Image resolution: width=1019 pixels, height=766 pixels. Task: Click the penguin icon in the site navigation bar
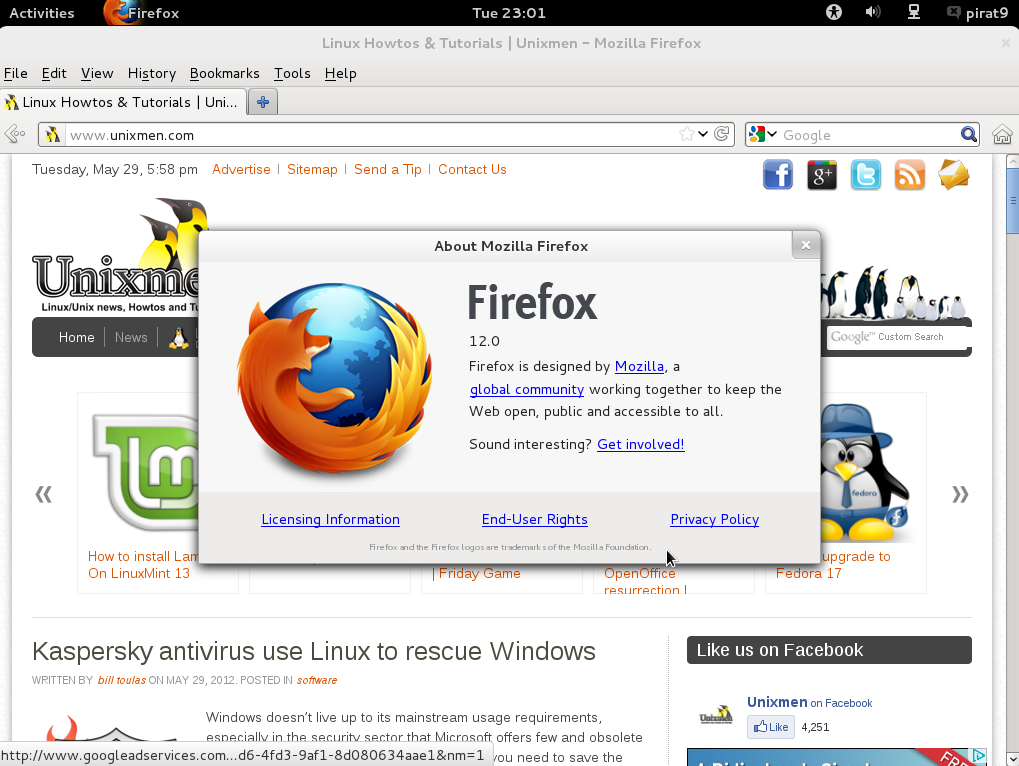pos(179,337)
